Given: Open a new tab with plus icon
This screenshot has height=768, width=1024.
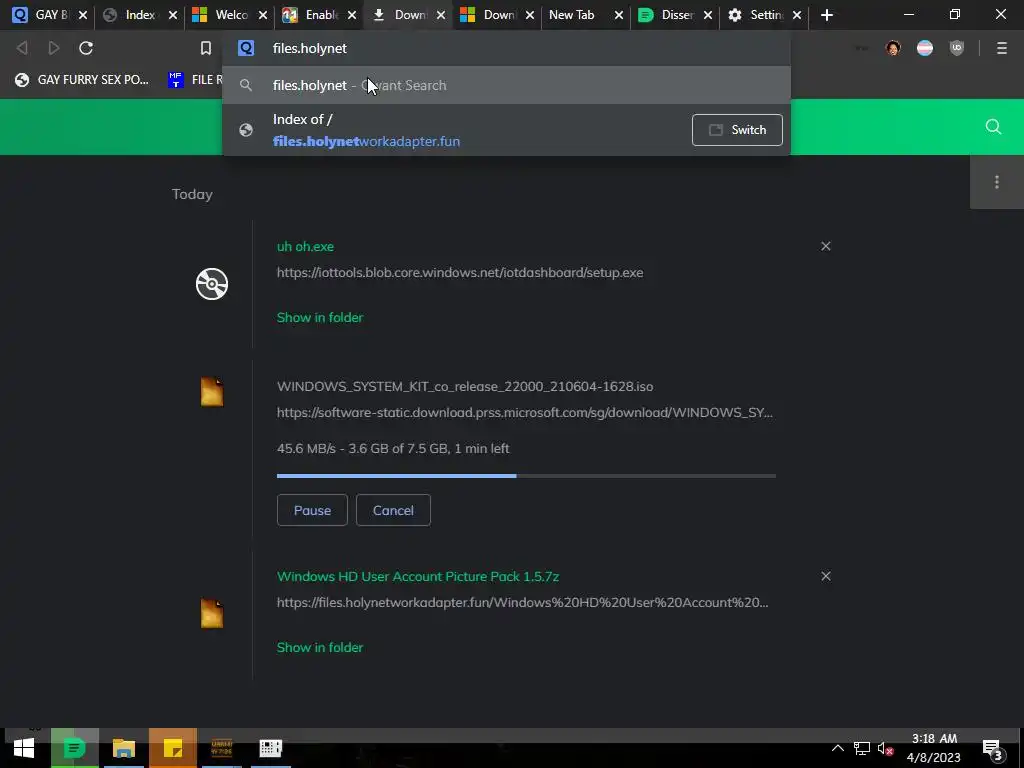Looking at the screenshot, I should [827, 15].
